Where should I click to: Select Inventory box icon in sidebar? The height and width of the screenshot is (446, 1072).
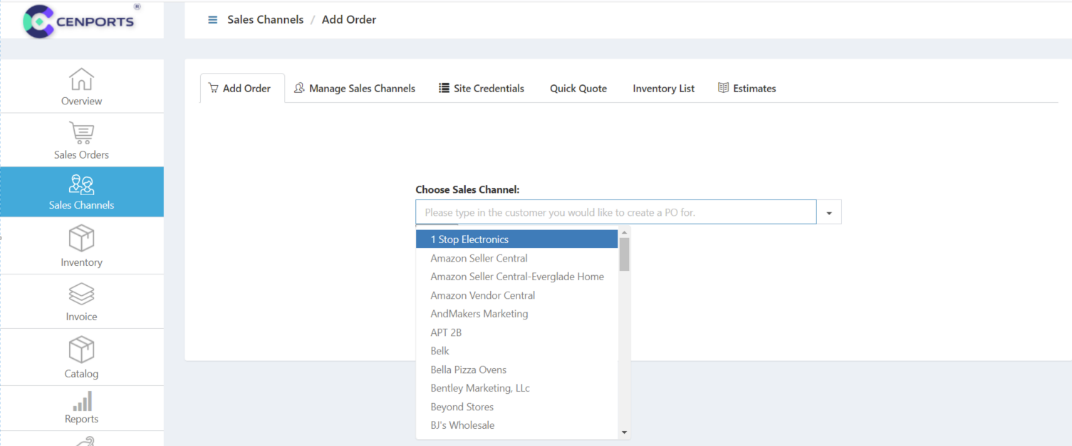pos(81,239)
